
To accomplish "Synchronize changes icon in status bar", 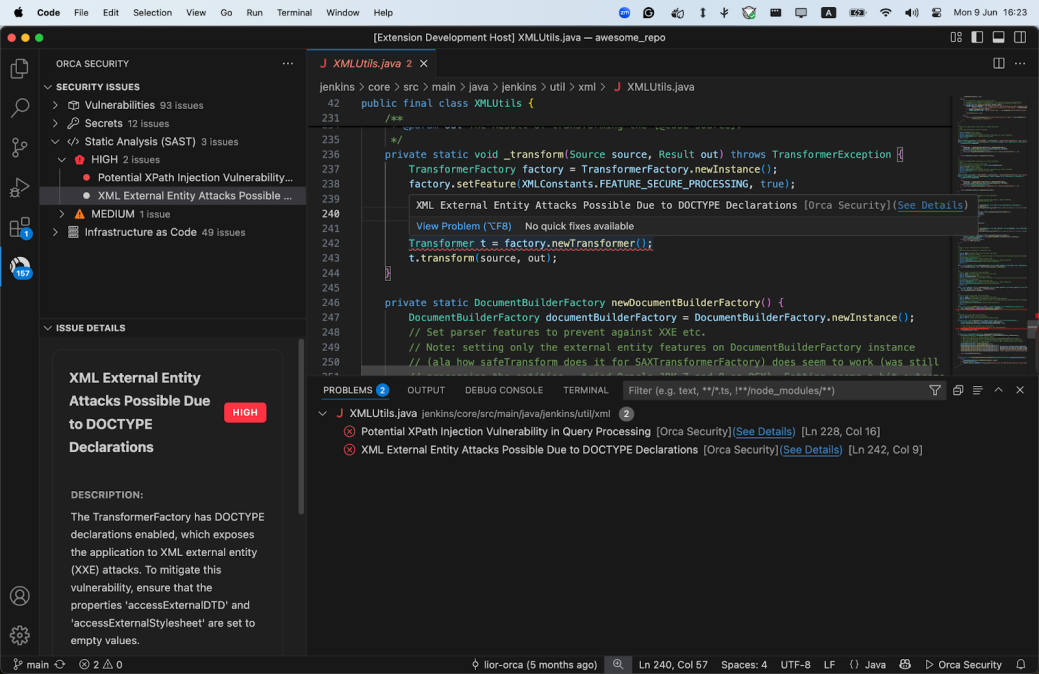I will pyautogui.click(x=60, y=664).
